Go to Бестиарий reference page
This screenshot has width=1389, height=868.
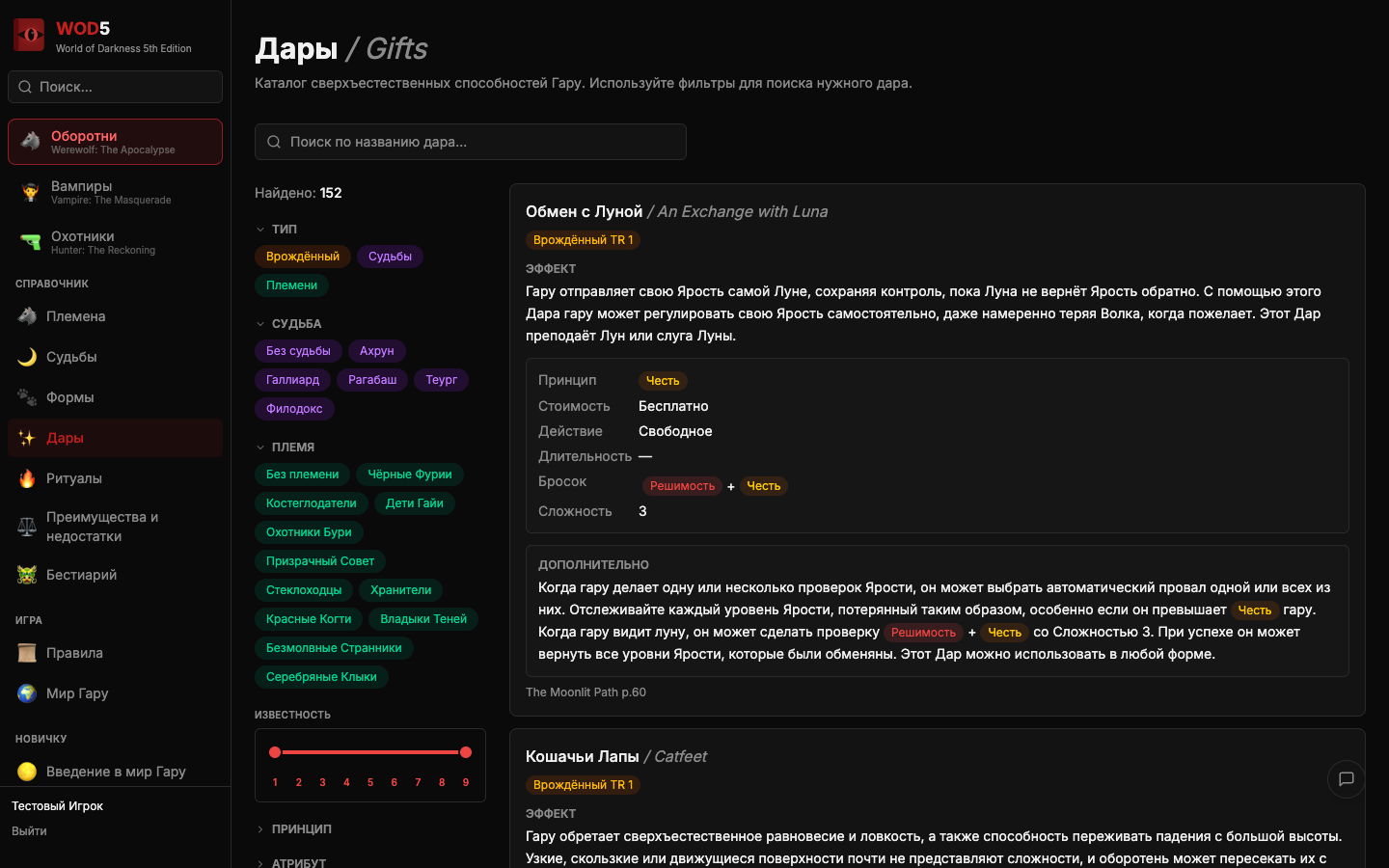tap(115, 575)
